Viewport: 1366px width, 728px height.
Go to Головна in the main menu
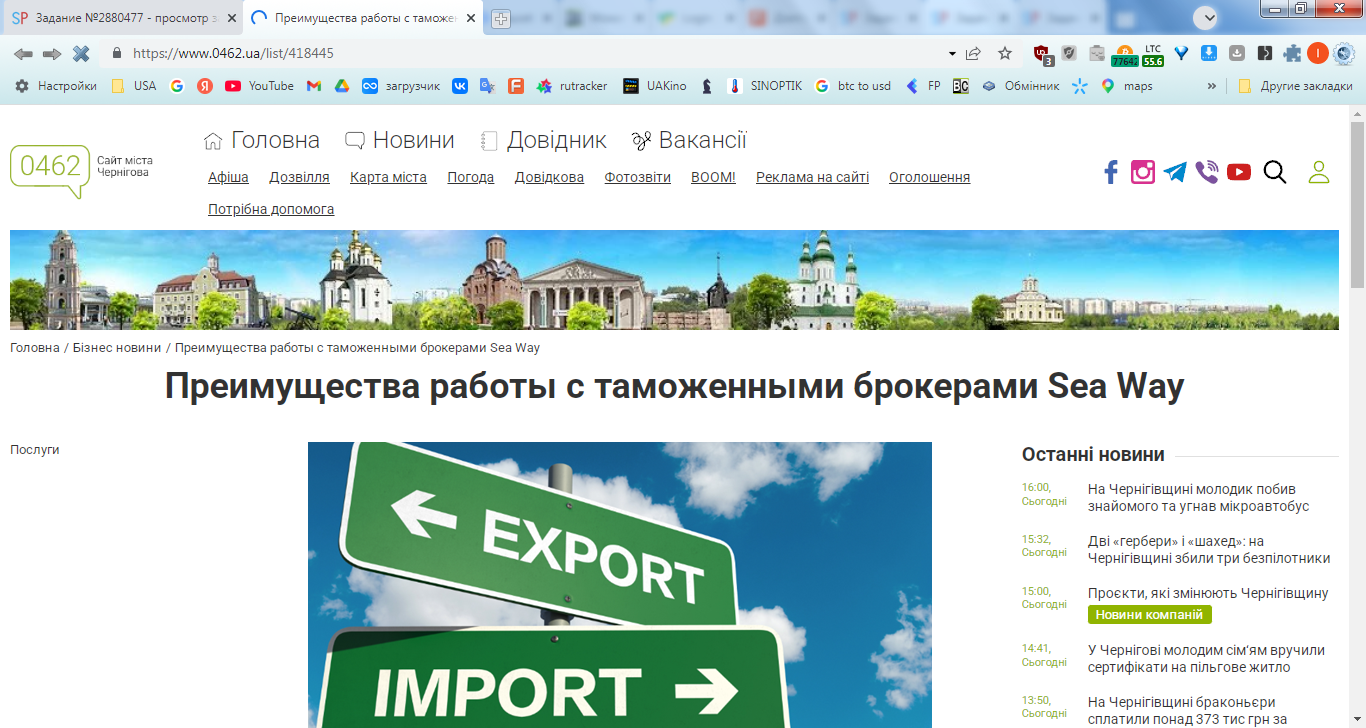262,141
